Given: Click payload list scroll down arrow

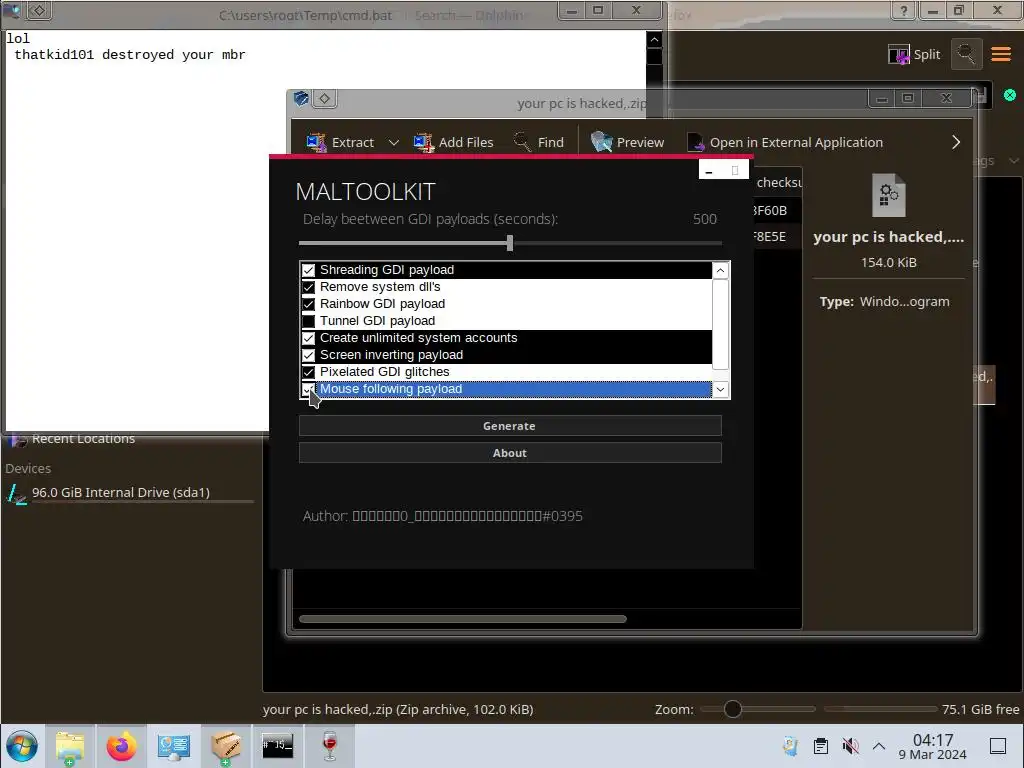Looking at the screenshot, I should click(x=720, y=389).
